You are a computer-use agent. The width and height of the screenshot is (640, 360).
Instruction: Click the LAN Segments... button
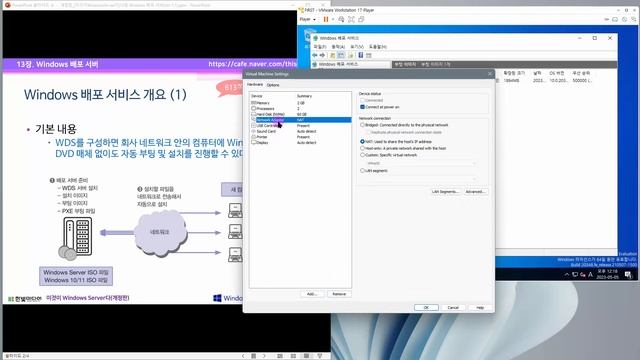click(x=445, y=191)
